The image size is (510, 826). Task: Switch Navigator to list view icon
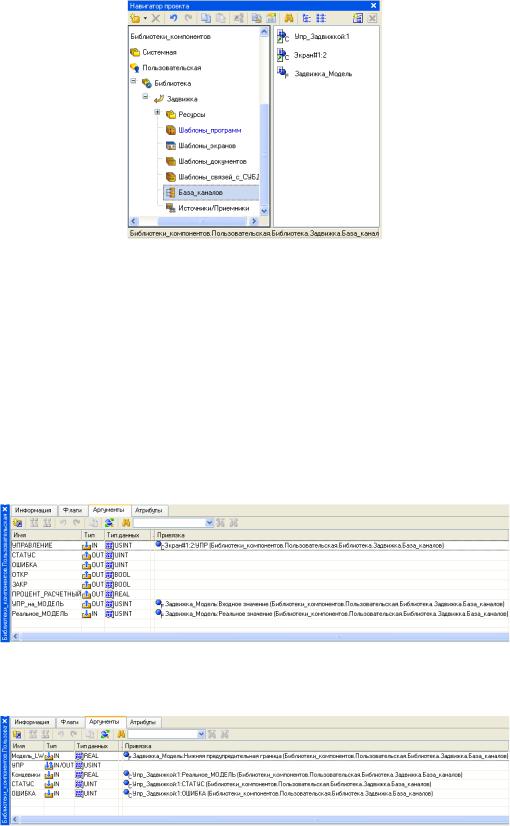point(321,18)
